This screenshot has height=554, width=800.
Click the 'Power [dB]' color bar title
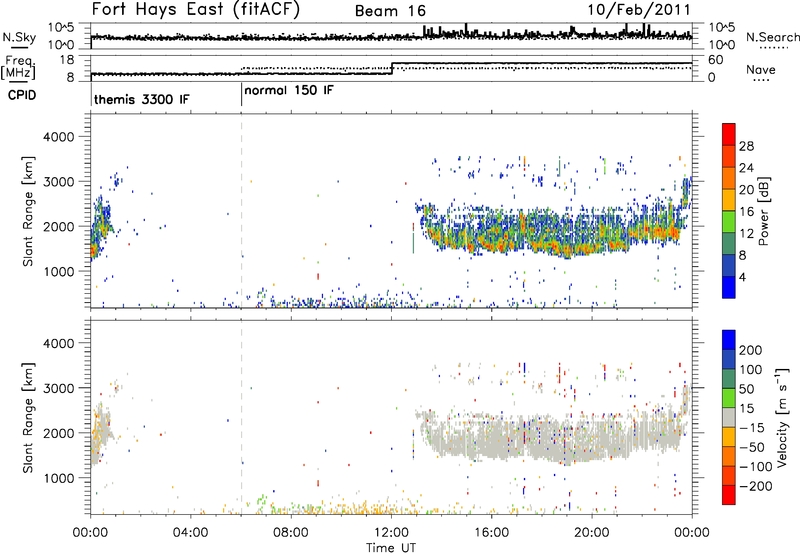(763, 211)
